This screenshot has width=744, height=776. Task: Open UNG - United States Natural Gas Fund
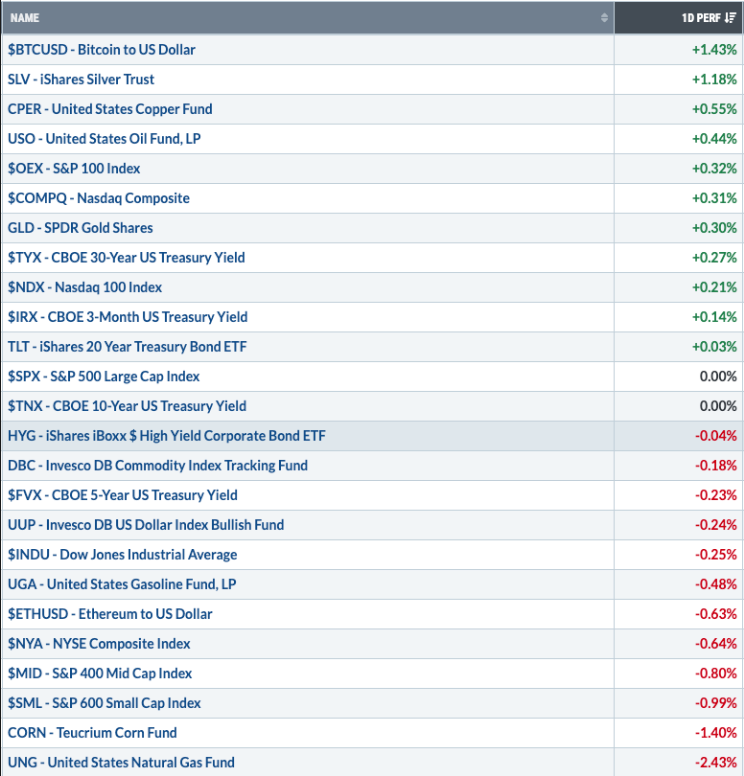point(121,762)
